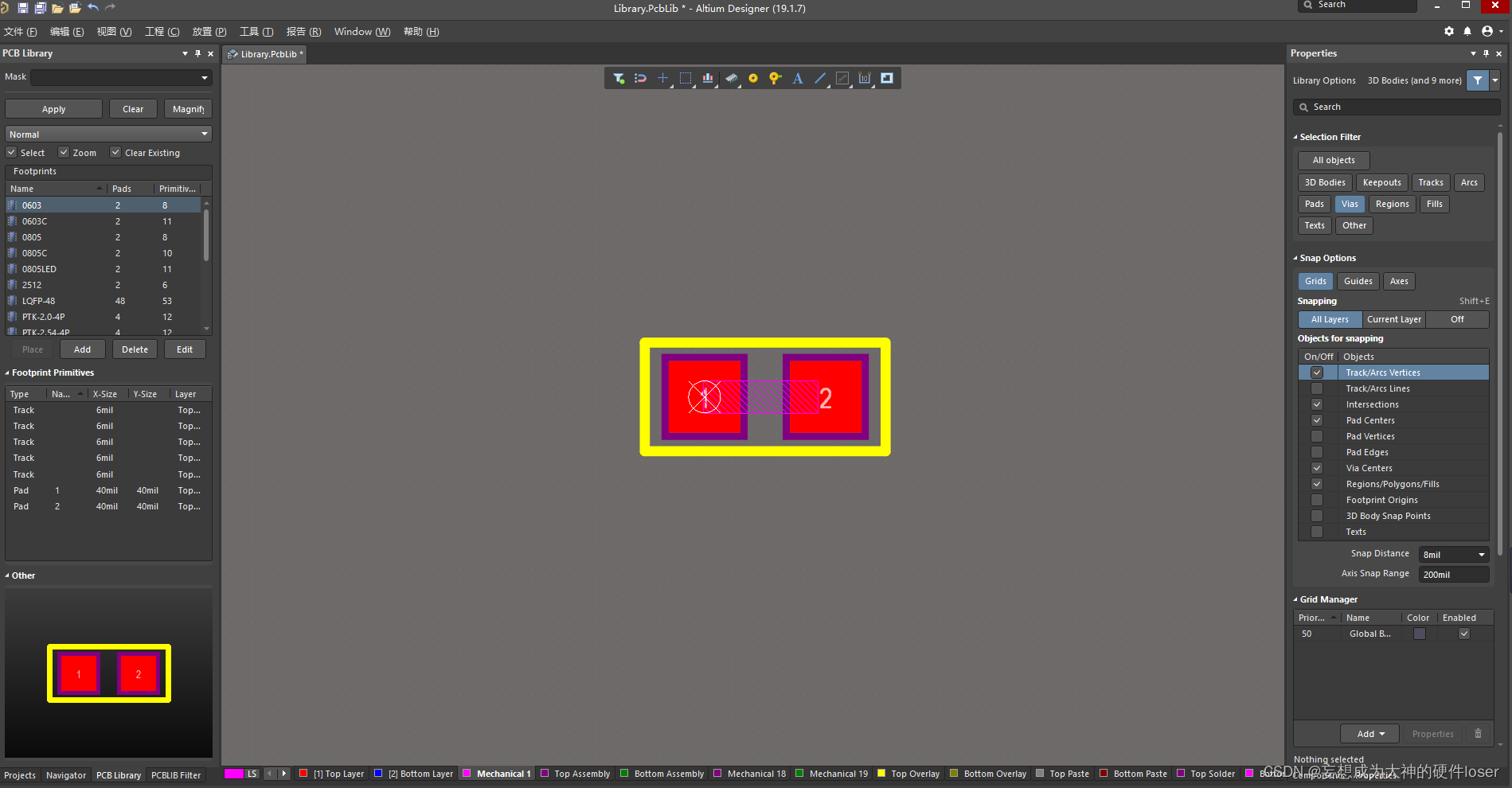Viewport: 1512px width, 788px height.
Task: Select the place string text tool
Action: point(798,78)
